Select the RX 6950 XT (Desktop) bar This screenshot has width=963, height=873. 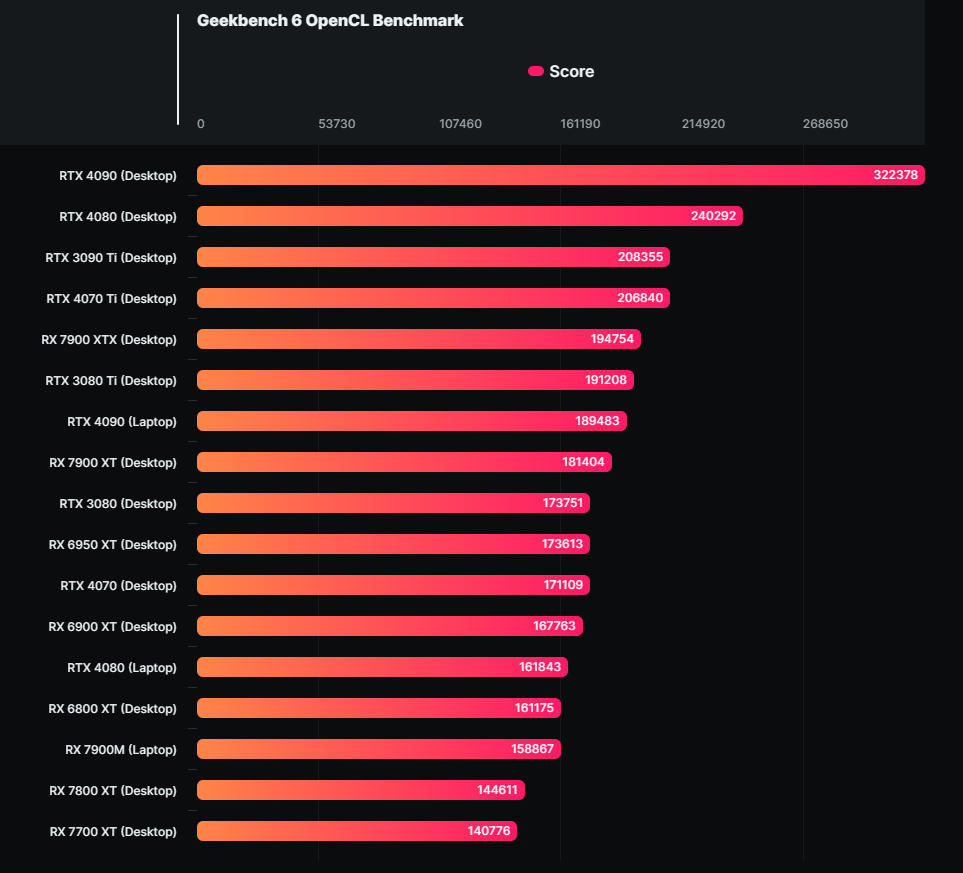coord(393,544)
